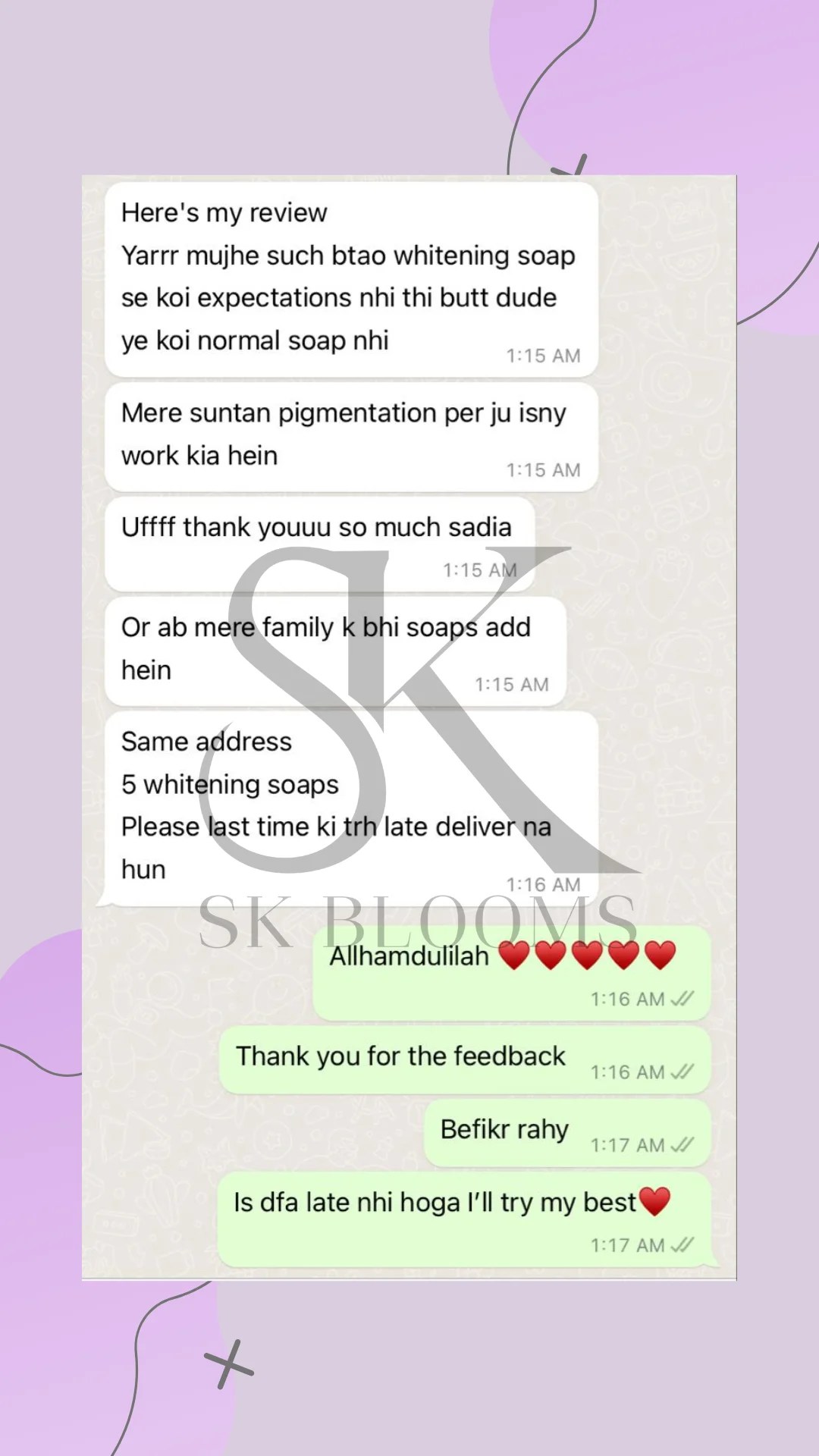This screenshot has width=819, height=1456.
Task: Tap the 'Befikr rahy' reply bubble
Action: [x=567, y=1133]
